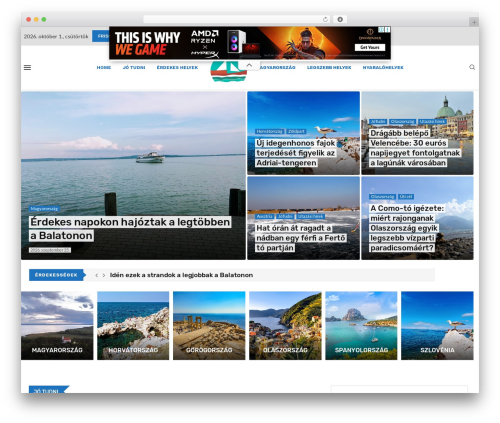This screenshot has height=423, width=500.
Task: Open the Magyarország country thumbnail
Action: coord(57,326)
